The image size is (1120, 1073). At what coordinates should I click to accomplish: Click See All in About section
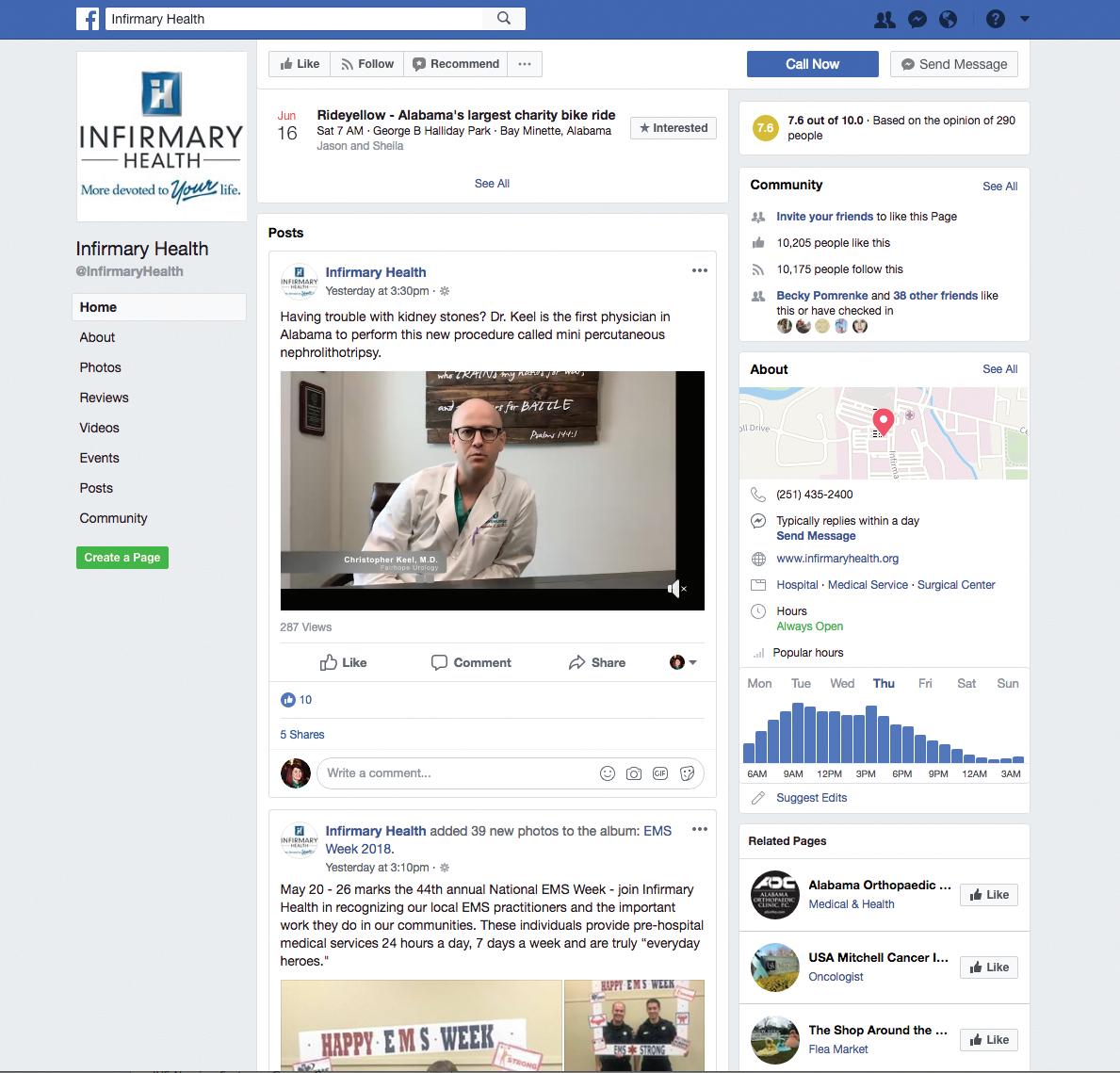coord(999,368)
